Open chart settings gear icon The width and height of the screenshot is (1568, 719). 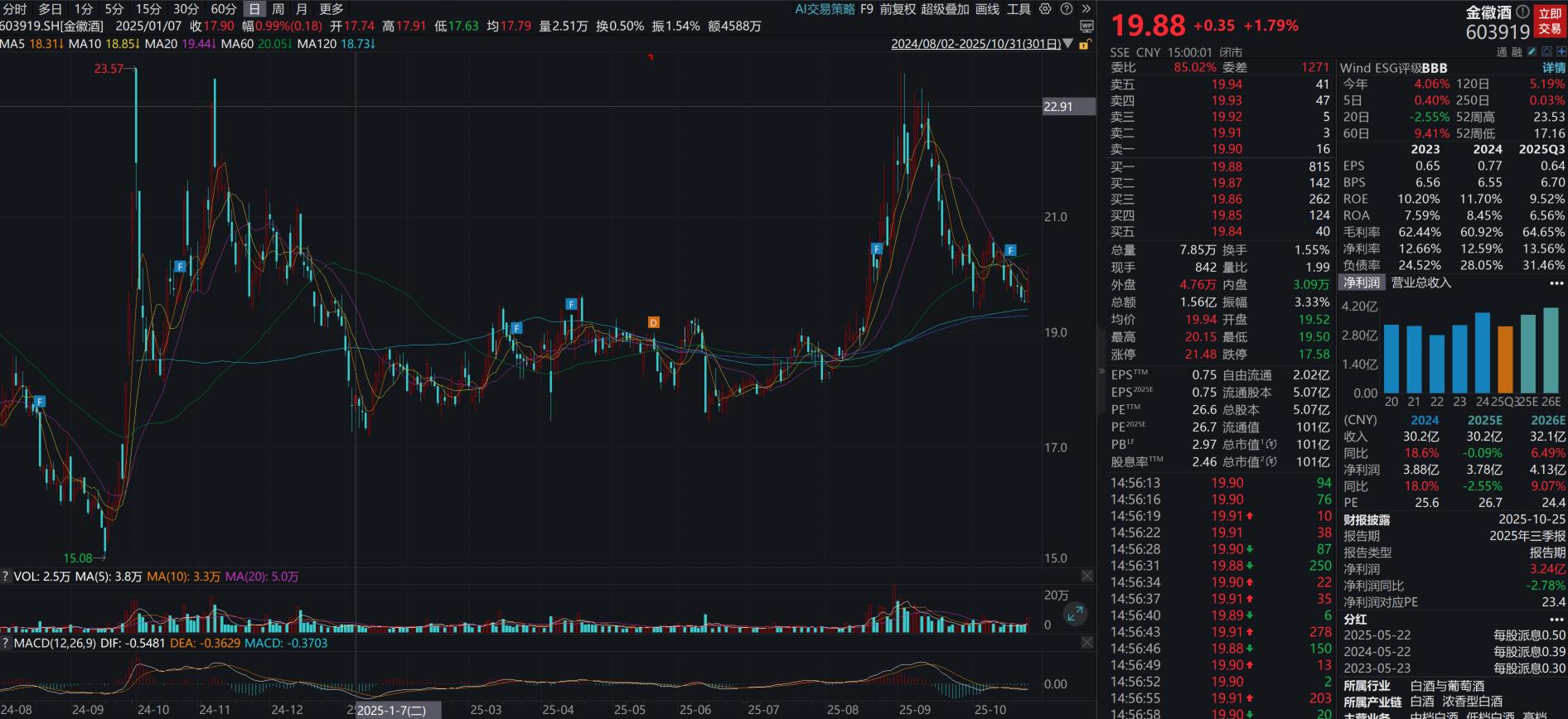[1045, 9]
